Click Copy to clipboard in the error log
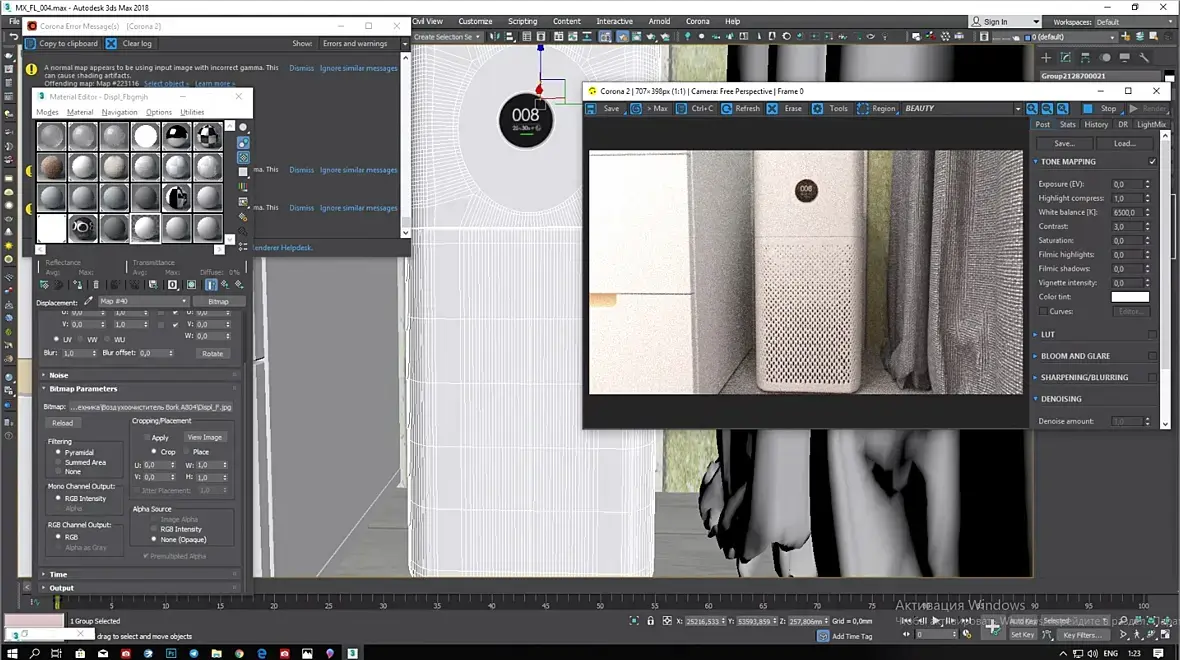This screenshot has width=1180, height=660. 62,44
